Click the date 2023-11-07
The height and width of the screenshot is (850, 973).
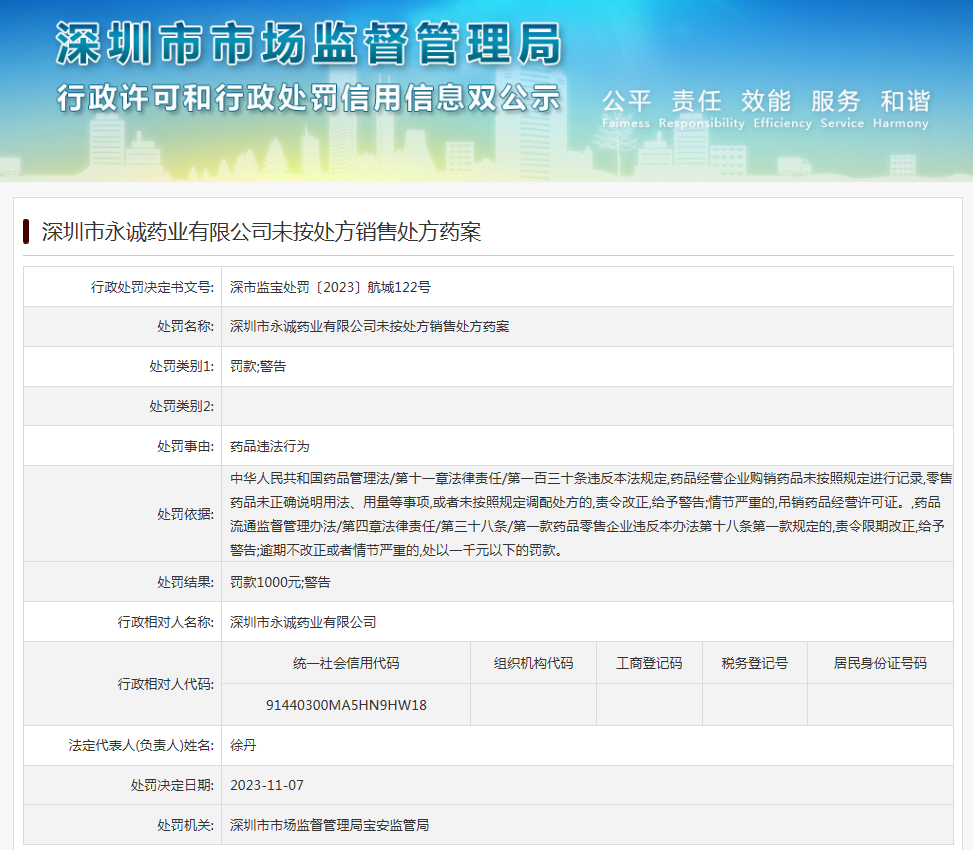pyautogui.click(x=267, y=785)
